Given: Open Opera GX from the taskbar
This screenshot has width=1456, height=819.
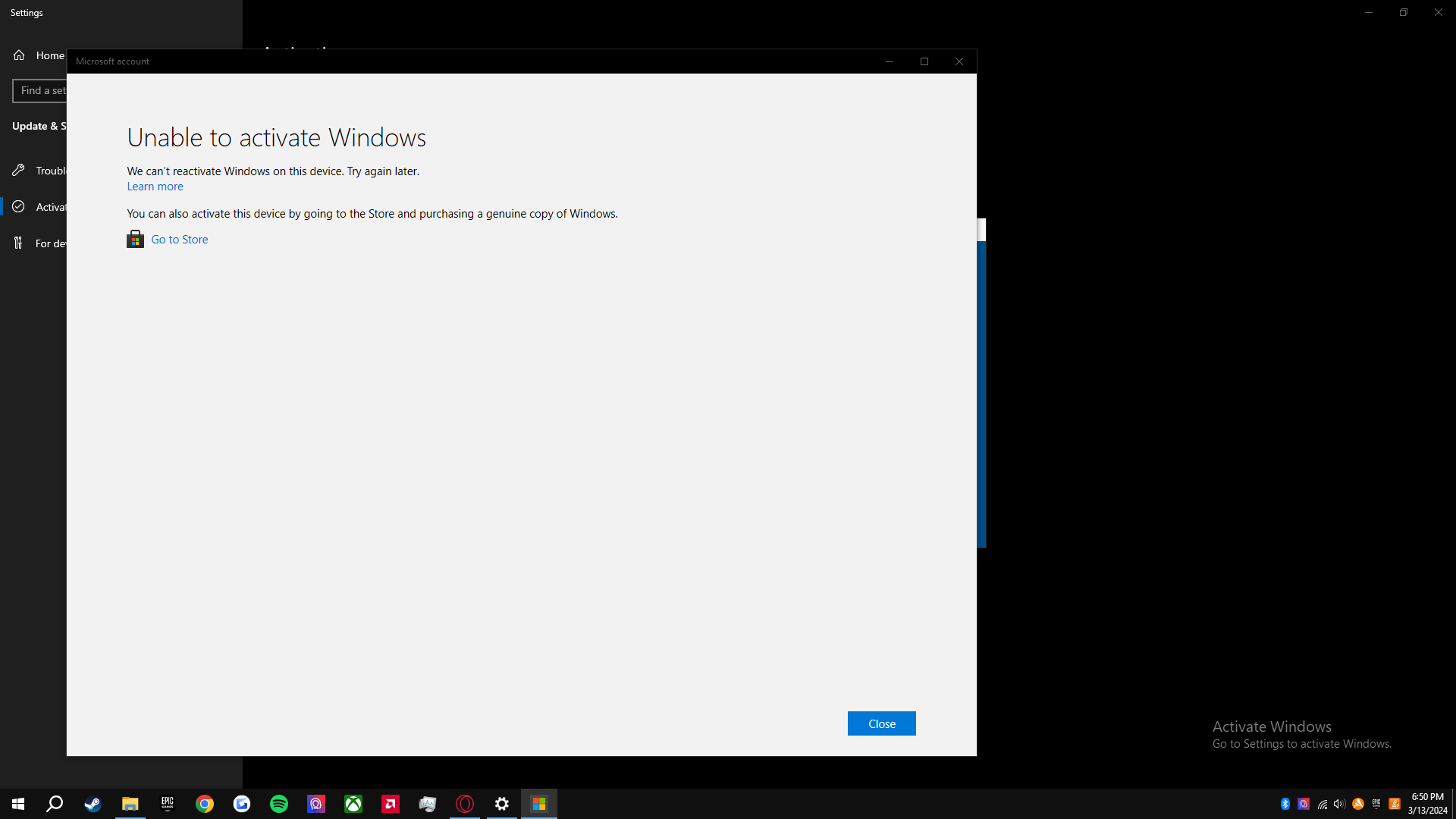Looking at the screenshot, I should tap(465, 804).
